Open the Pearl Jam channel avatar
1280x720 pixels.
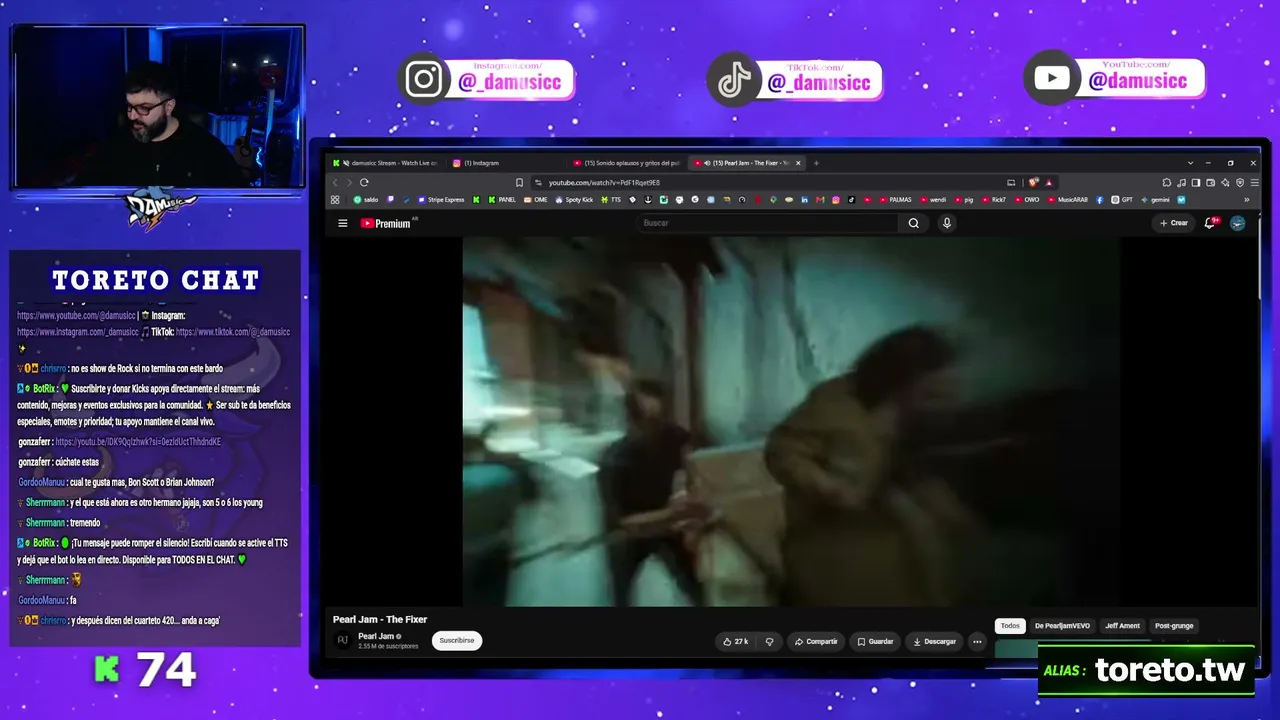click(343, 640)
